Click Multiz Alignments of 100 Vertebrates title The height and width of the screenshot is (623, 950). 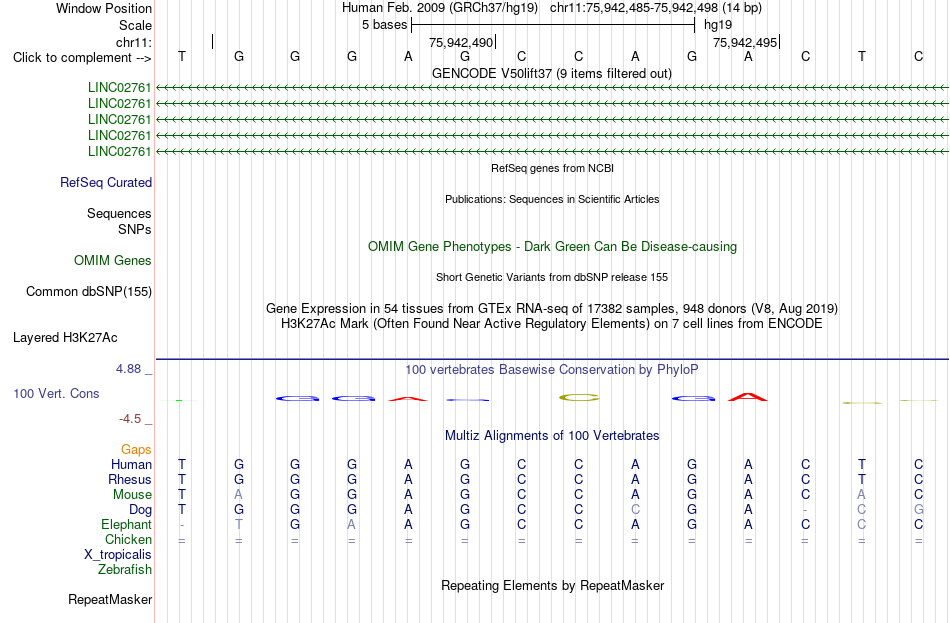coord(552,436)
